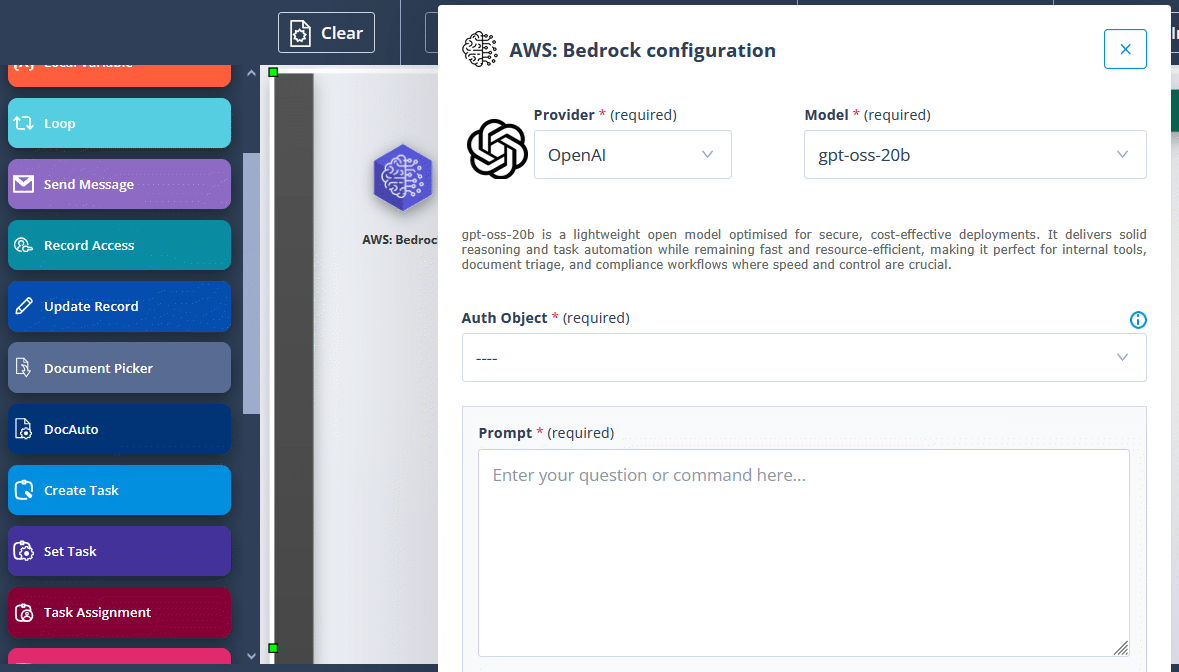
Task: Click the sidebar scroll up arrow
Action: coord(251,73)
